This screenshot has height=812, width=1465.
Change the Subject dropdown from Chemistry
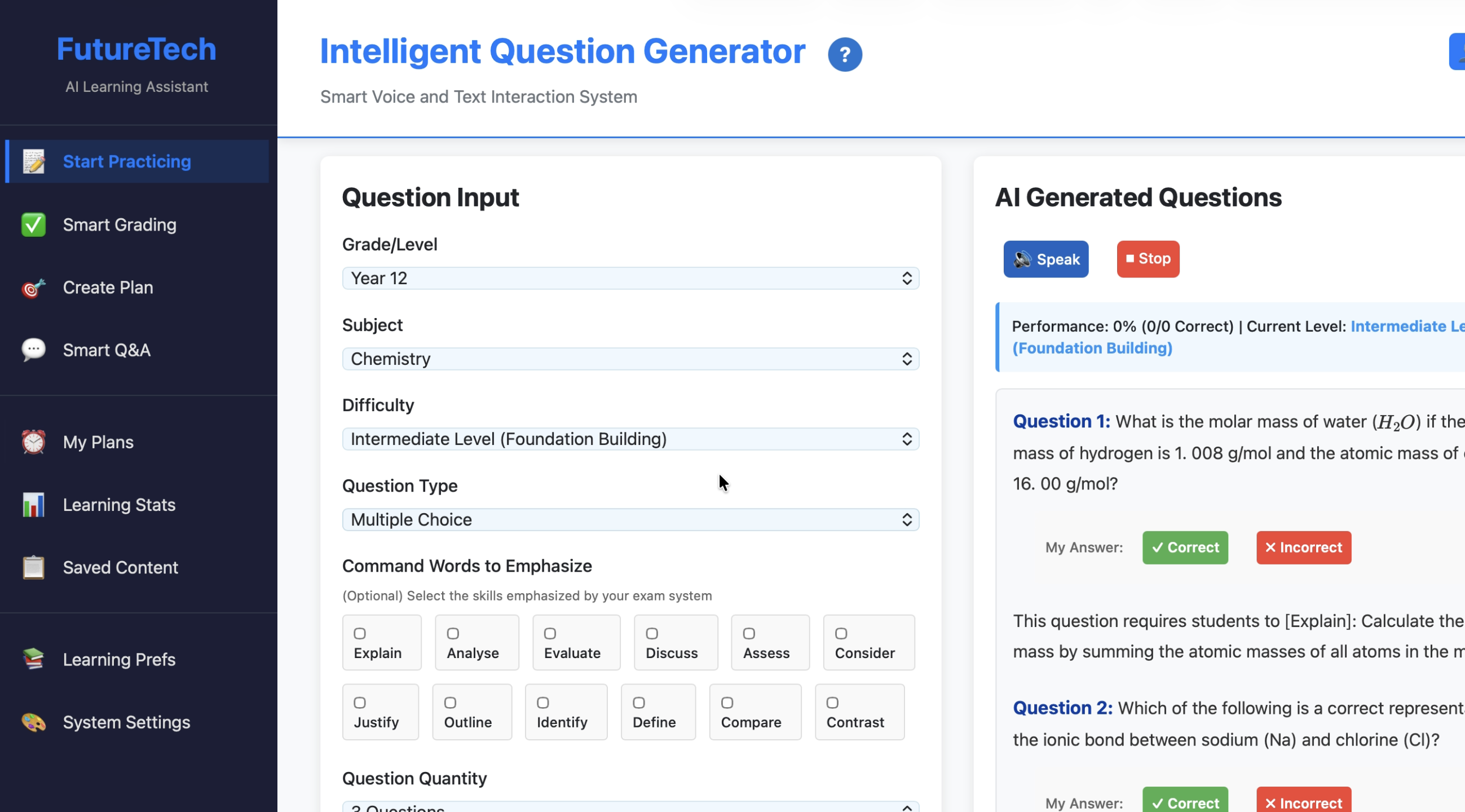point(630,358)
